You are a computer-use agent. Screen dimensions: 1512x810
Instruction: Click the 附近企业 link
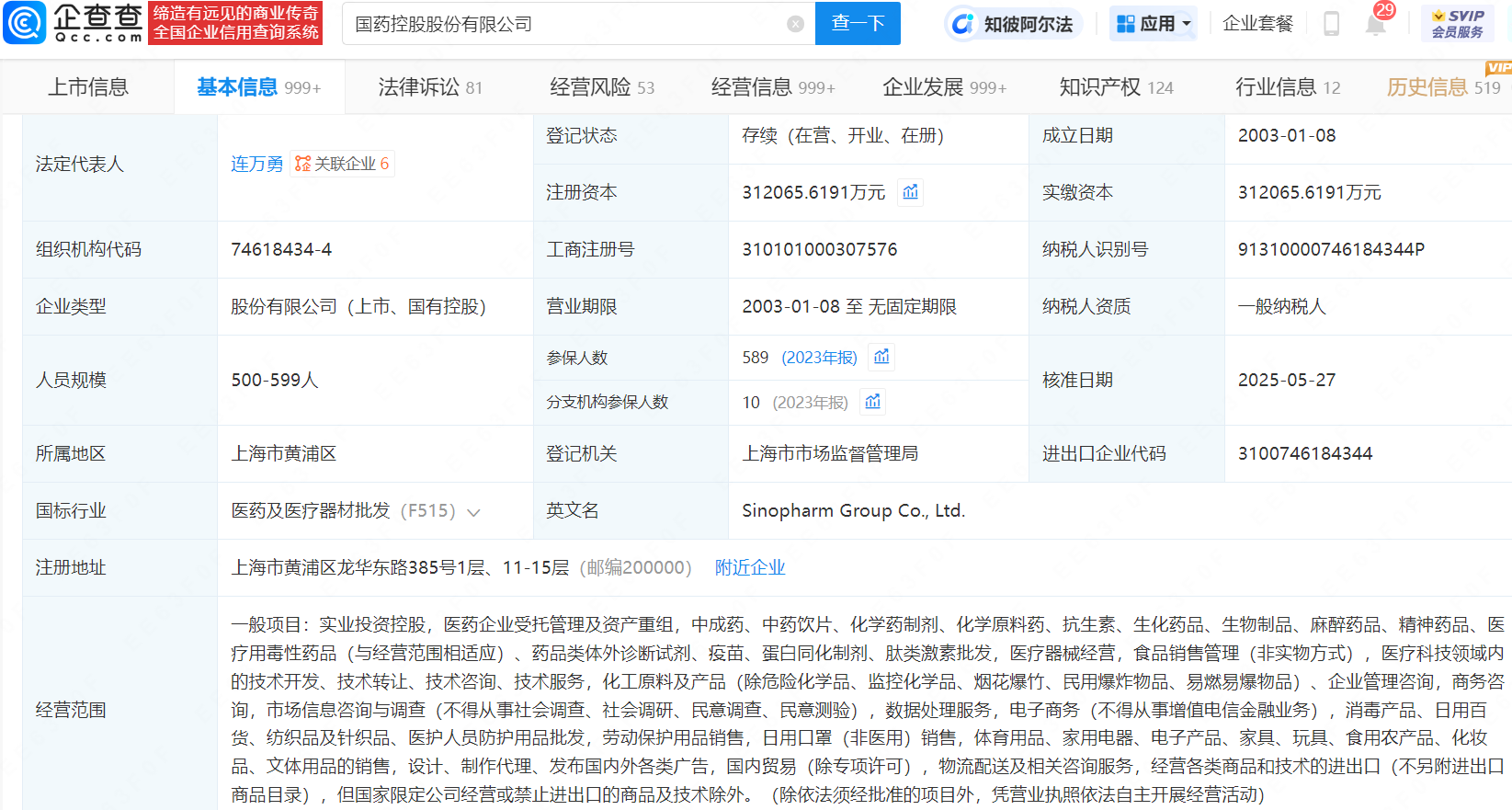coord(750,567)
